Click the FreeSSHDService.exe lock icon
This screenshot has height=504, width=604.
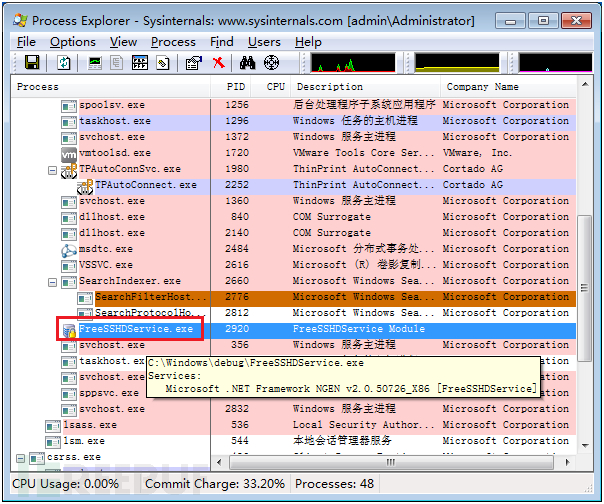point(69,331)
